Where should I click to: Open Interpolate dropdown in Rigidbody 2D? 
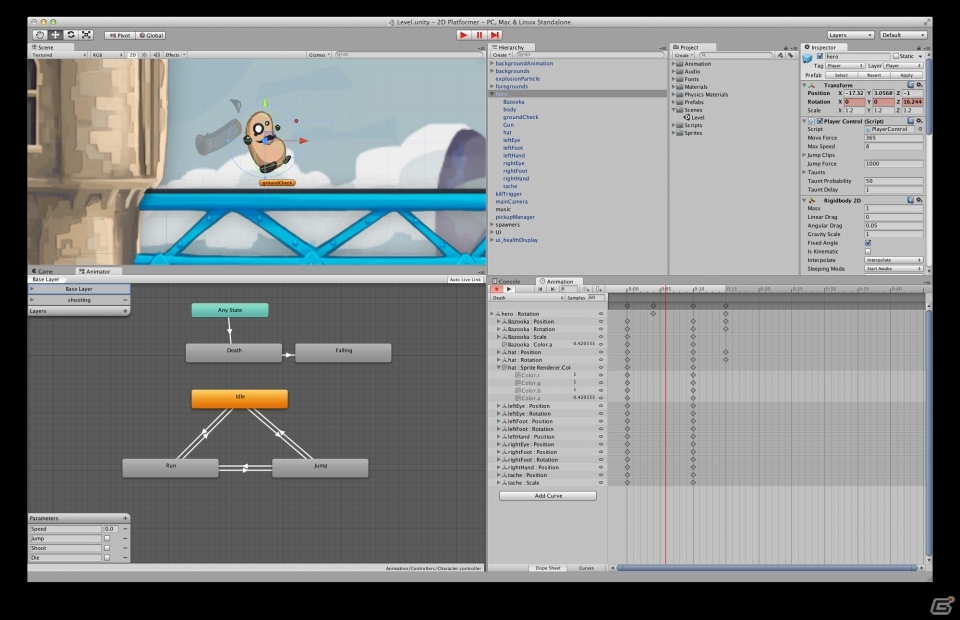point(894,260)
